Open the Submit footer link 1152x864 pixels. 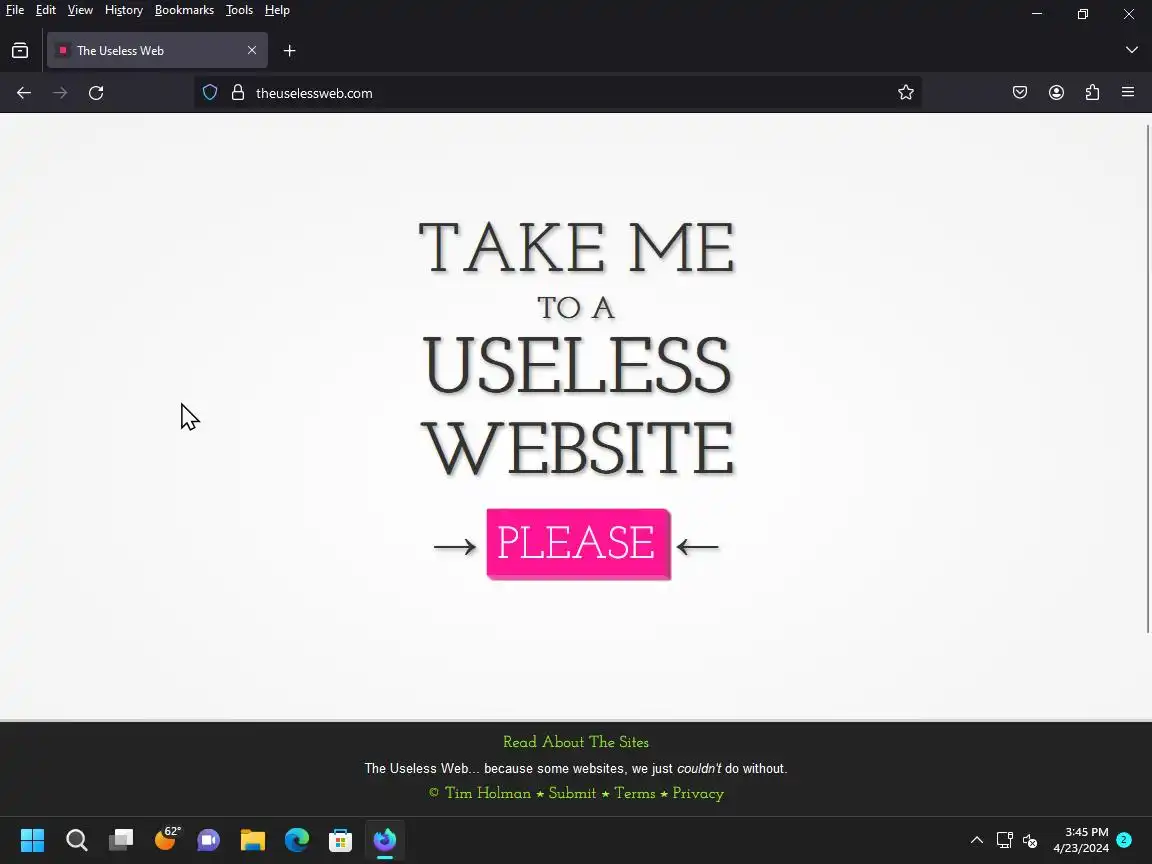coord(572,793)
